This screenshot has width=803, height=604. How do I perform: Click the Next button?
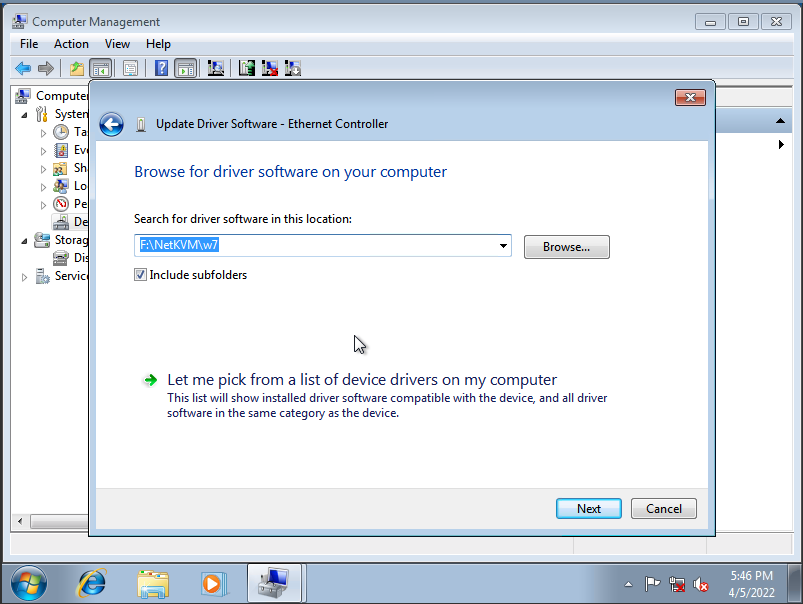pos(588,508)
